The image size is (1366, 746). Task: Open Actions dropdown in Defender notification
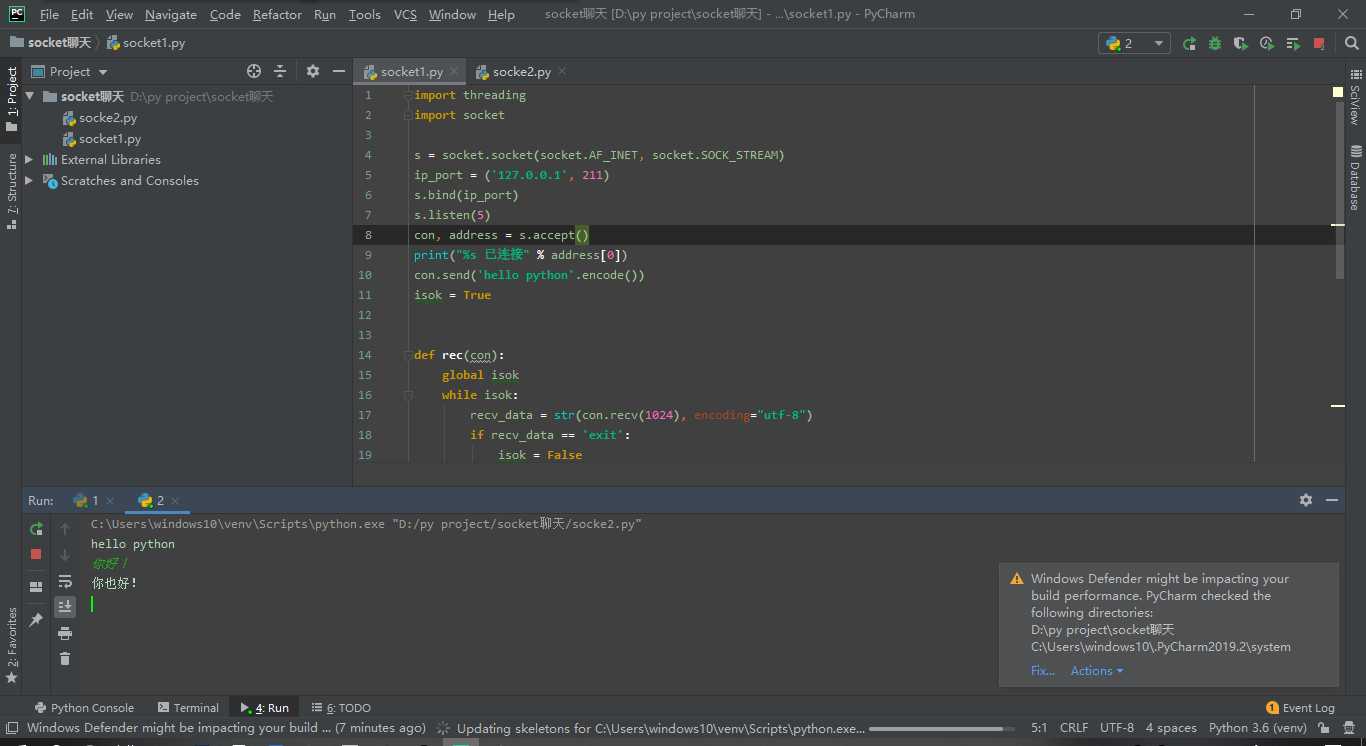click(1097, 671)
